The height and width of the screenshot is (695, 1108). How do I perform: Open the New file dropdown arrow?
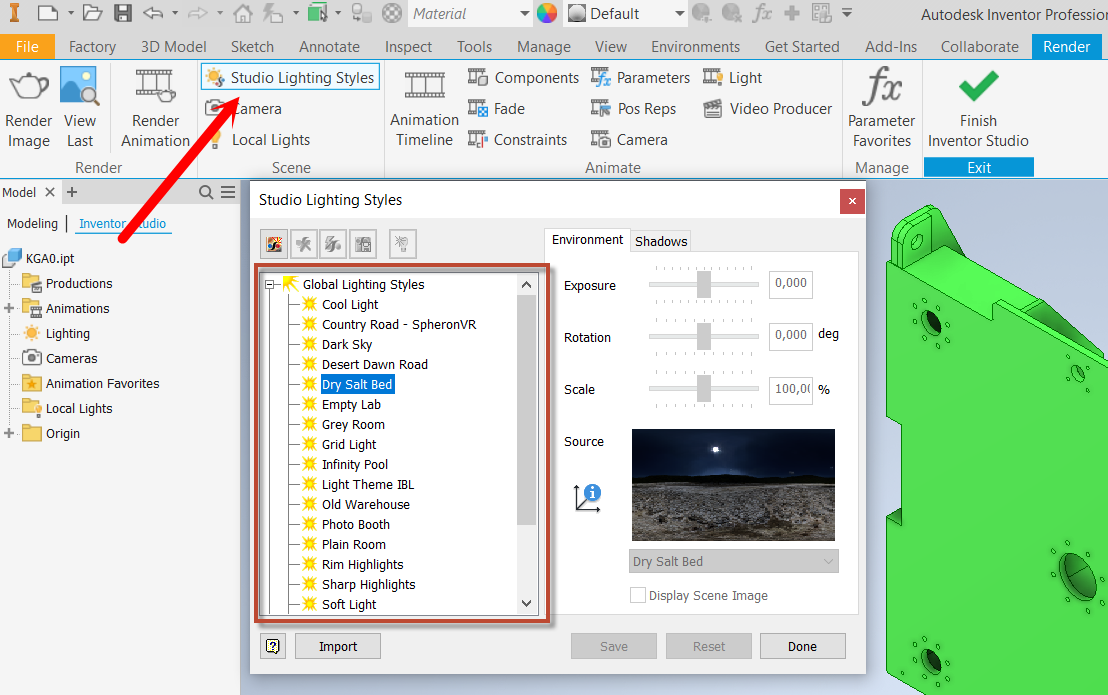point(70,13)
